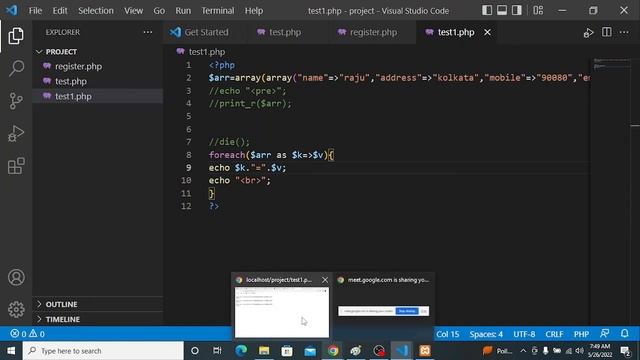640x360 pixels.
Task: Open the Run and Debug view
Action: (x=16, y=133)
